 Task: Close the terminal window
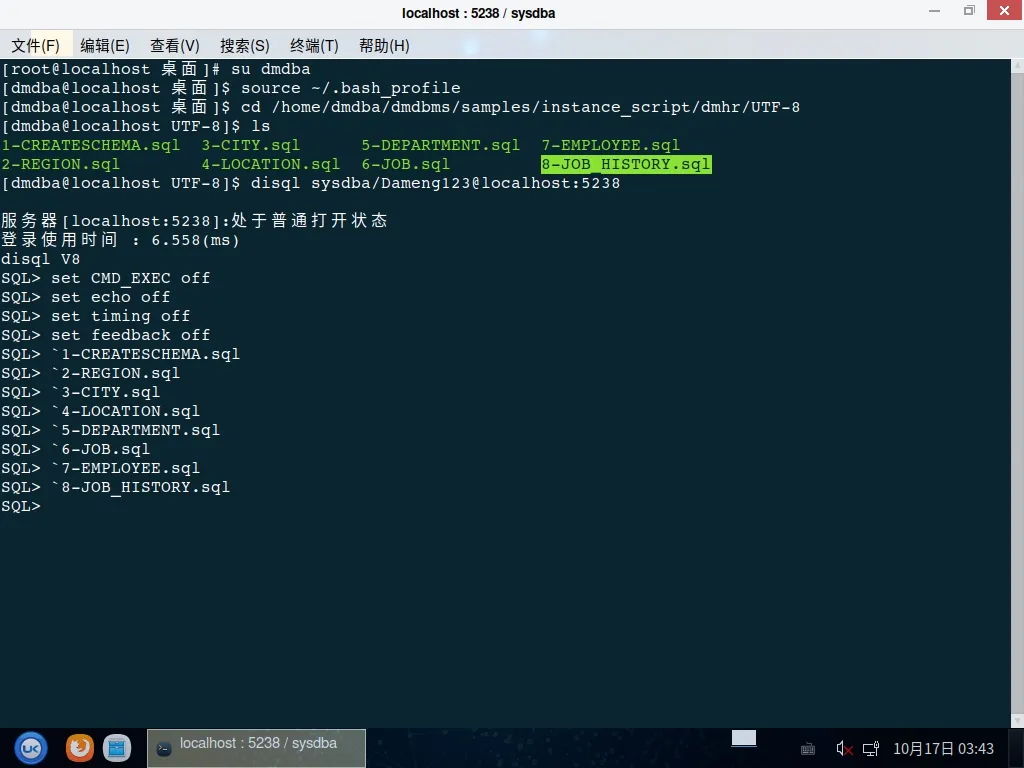(x=1002, y=11)
